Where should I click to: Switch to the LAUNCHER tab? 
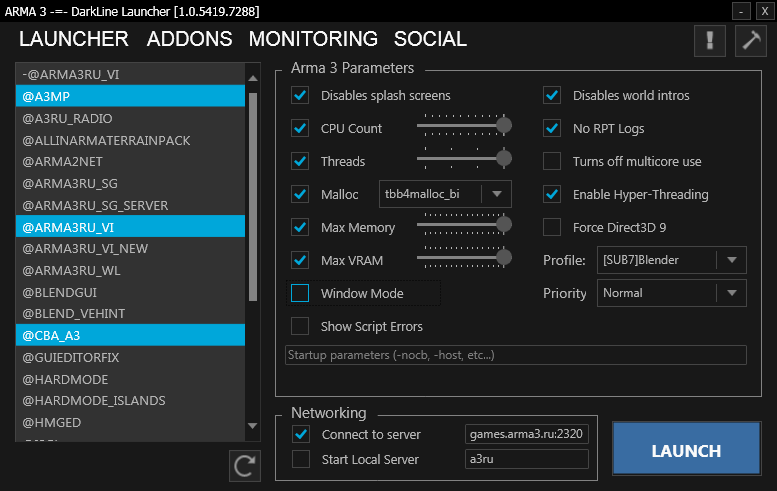[x=74, y=39]
